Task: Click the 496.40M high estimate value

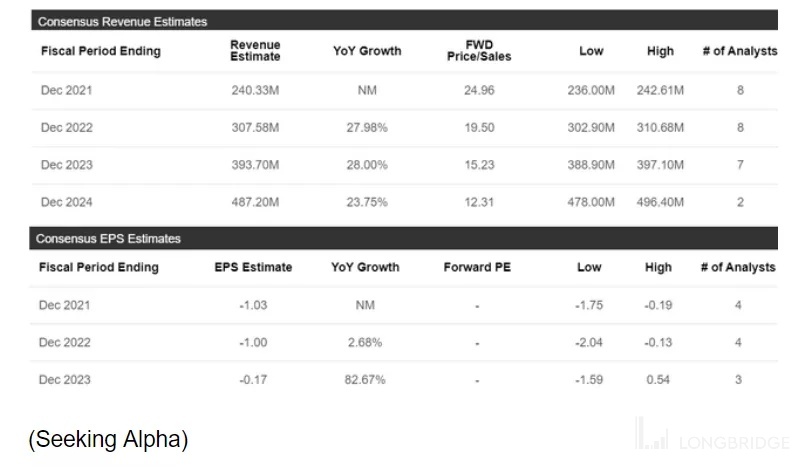Action: (660, 202)
